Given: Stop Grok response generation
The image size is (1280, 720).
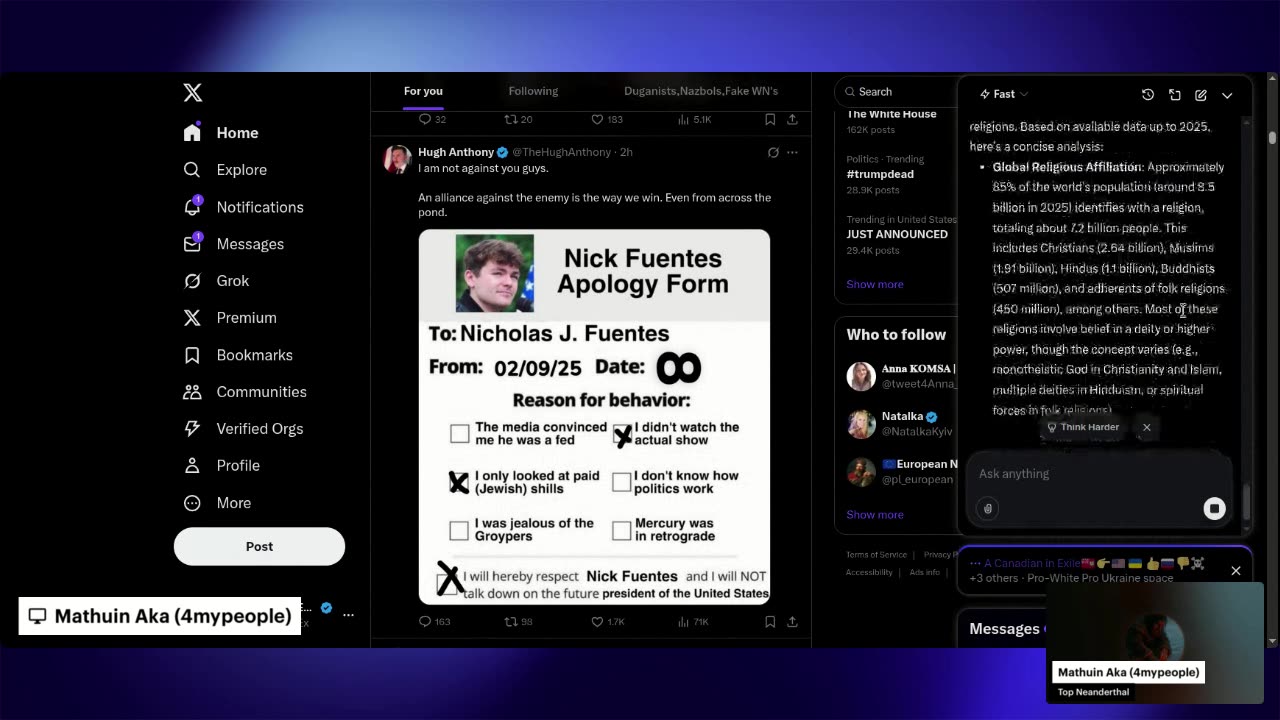Looking at the screenshot, I should 1214,508.
